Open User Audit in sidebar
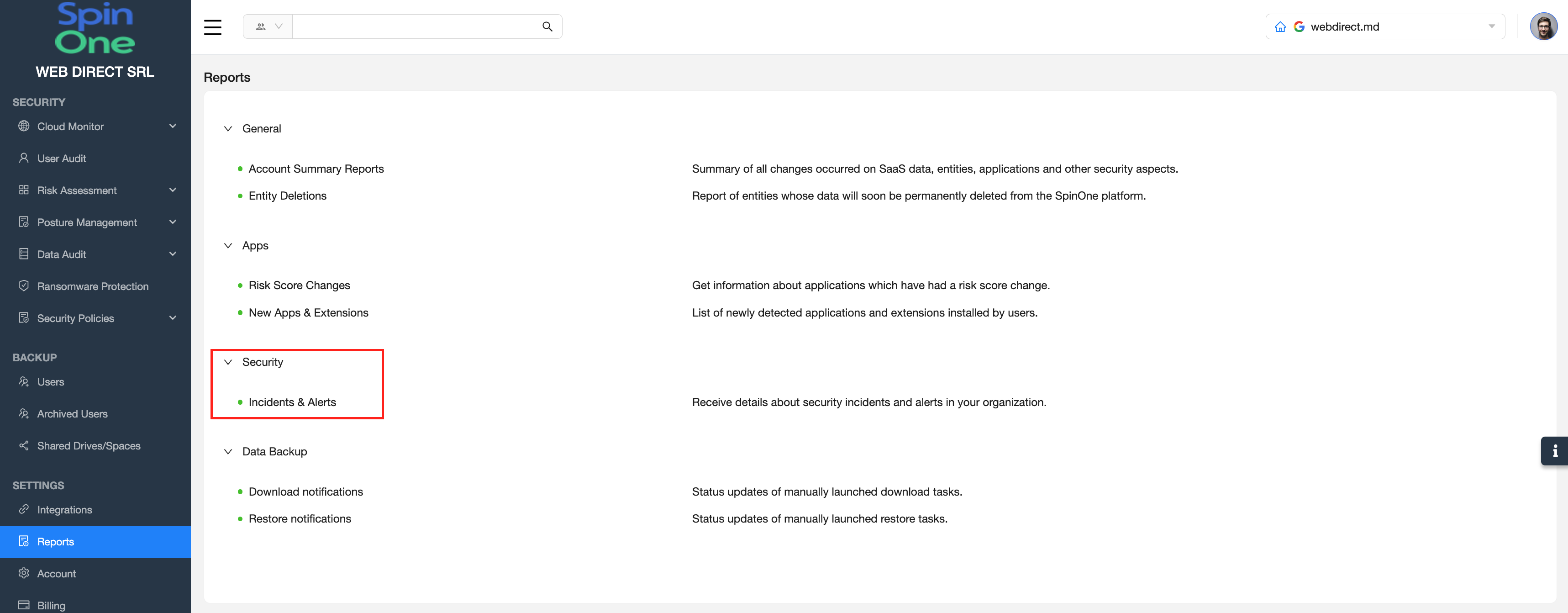 click(x=62, y=158)
